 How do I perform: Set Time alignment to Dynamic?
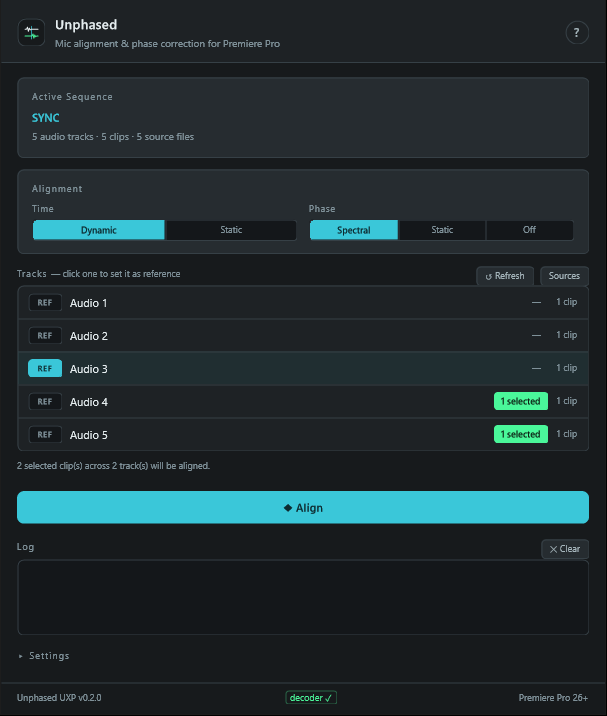tap(99, 230)
